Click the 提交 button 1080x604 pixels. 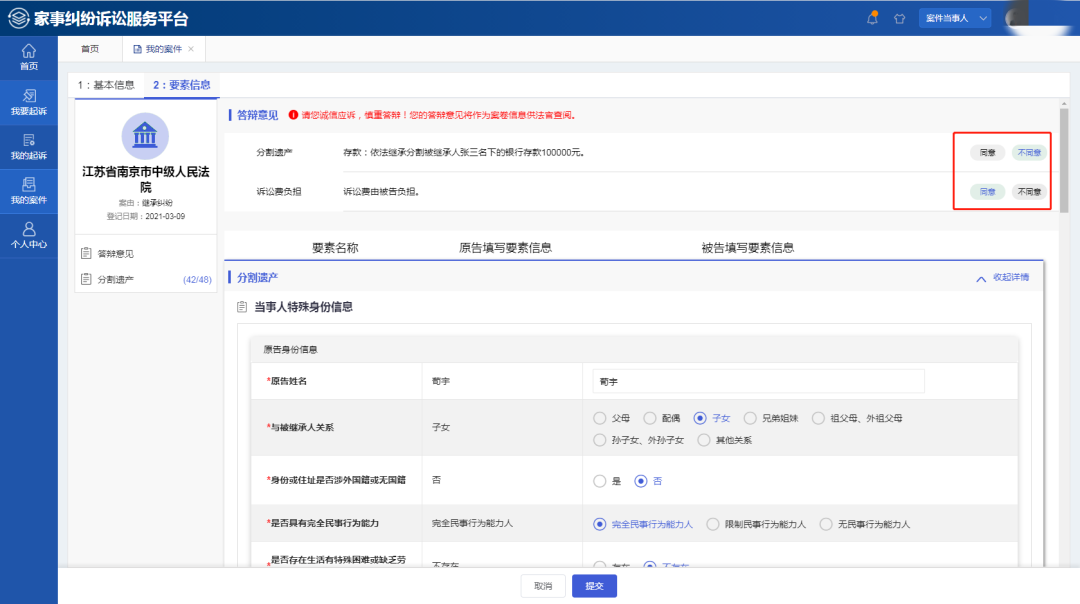click(594, 586)
